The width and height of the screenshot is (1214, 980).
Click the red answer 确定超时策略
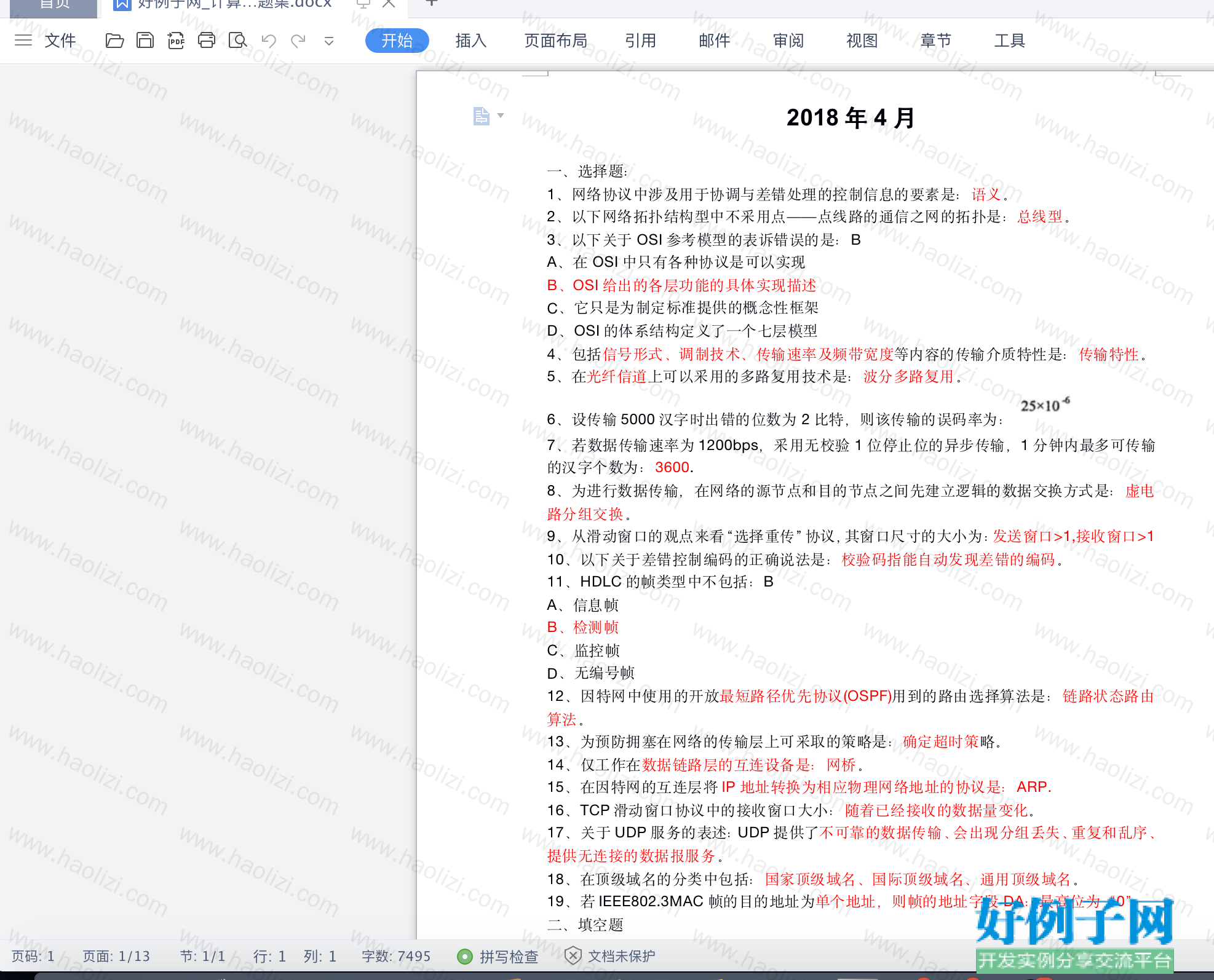[948, 741]
